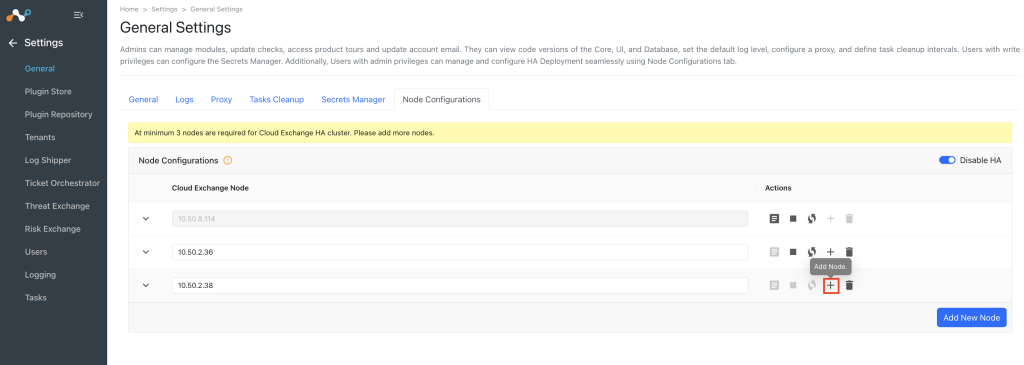This screenshot has height=365, width=1024.
Task: Focus the 10.50.2.36 node field
Action: (x=460, y=251)
